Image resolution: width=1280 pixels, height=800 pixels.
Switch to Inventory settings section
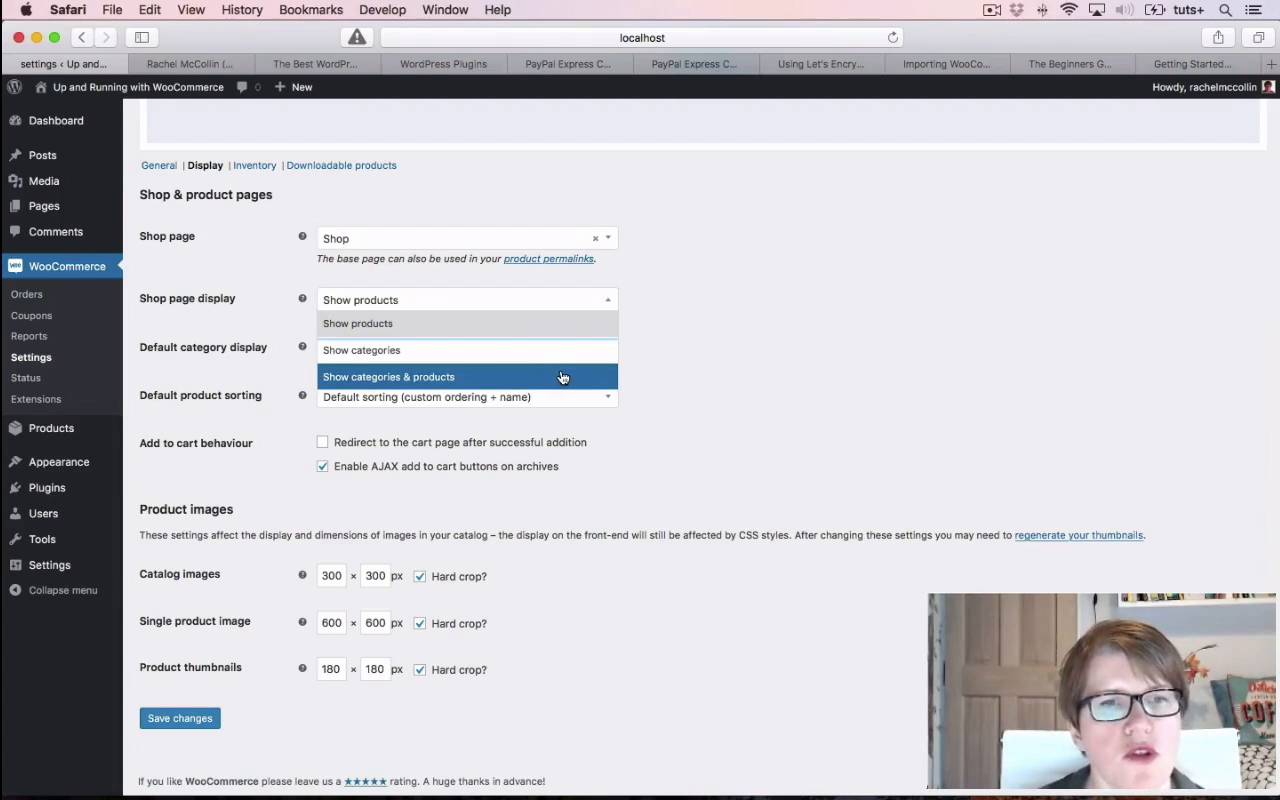tap(254, 166)
